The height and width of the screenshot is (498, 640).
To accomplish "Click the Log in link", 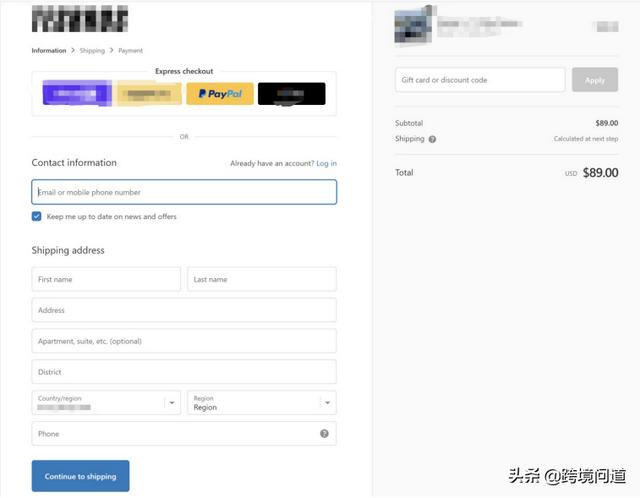I will [327, 163].
